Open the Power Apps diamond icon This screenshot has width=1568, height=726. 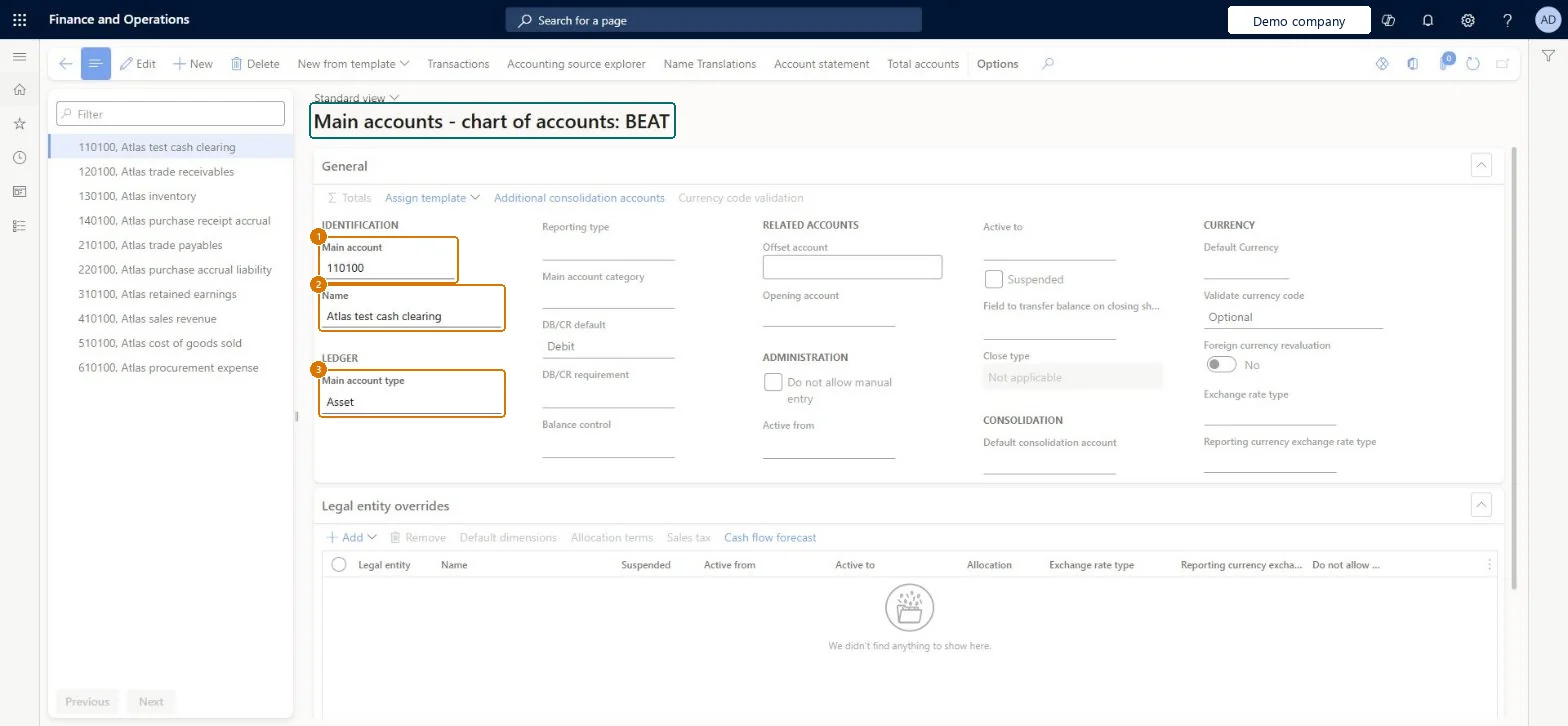[1382, 63]
